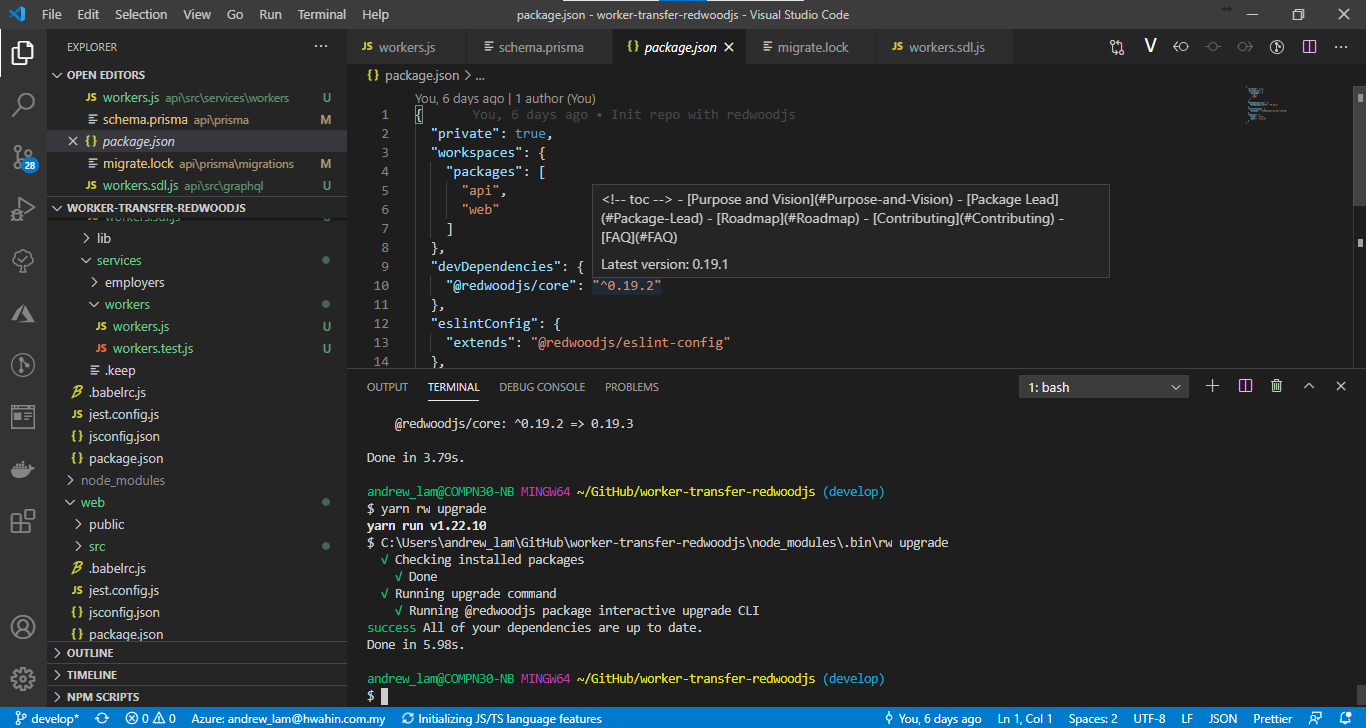Collapse the WORKER-TRANSFER-REDWOODJS folder section
Viewport: 1366px width, 728px height.
coord(197,208)
